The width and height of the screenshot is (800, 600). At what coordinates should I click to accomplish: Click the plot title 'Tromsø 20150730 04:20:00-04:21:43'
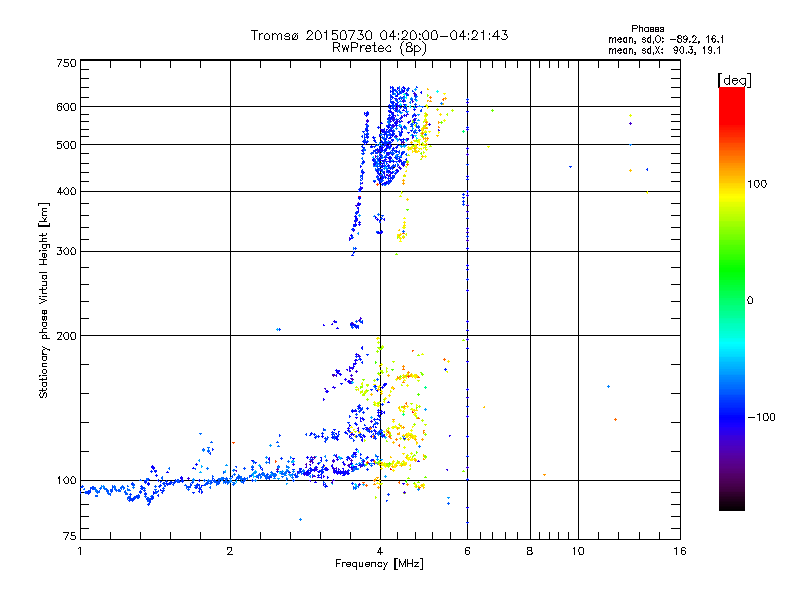[379, 35]
